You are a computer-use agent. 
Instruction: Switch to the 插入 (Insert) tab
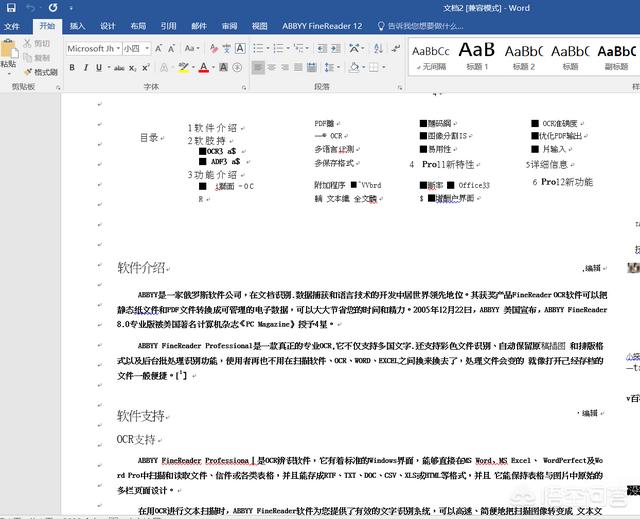[x=77, y=26]
